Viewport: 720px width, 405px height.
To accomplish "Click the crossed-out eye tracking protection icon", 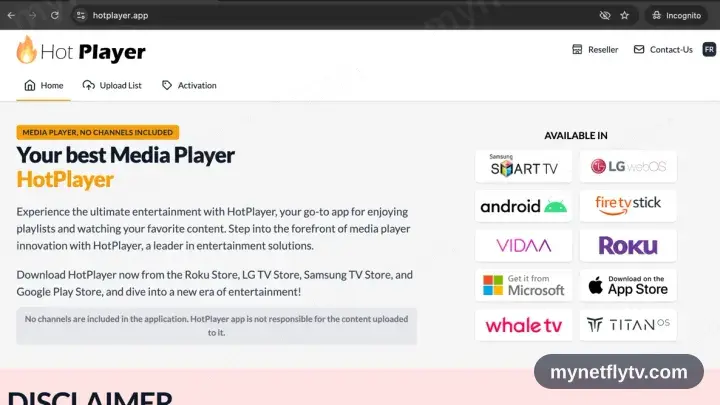I will (x=605, y=15).
